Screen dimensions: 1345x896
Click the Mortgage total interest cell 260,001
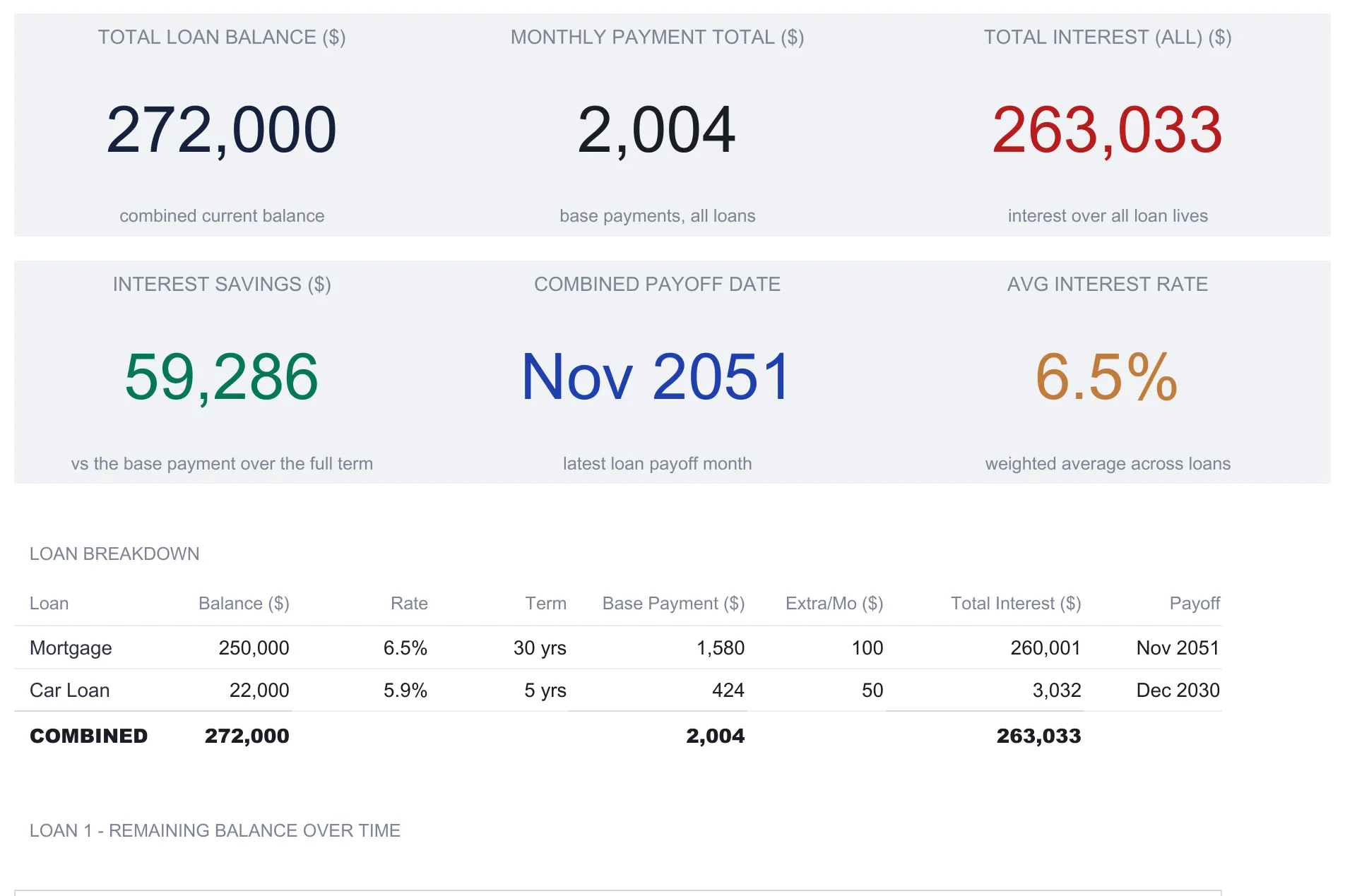pyautogui.click(x=1045, y=648)
